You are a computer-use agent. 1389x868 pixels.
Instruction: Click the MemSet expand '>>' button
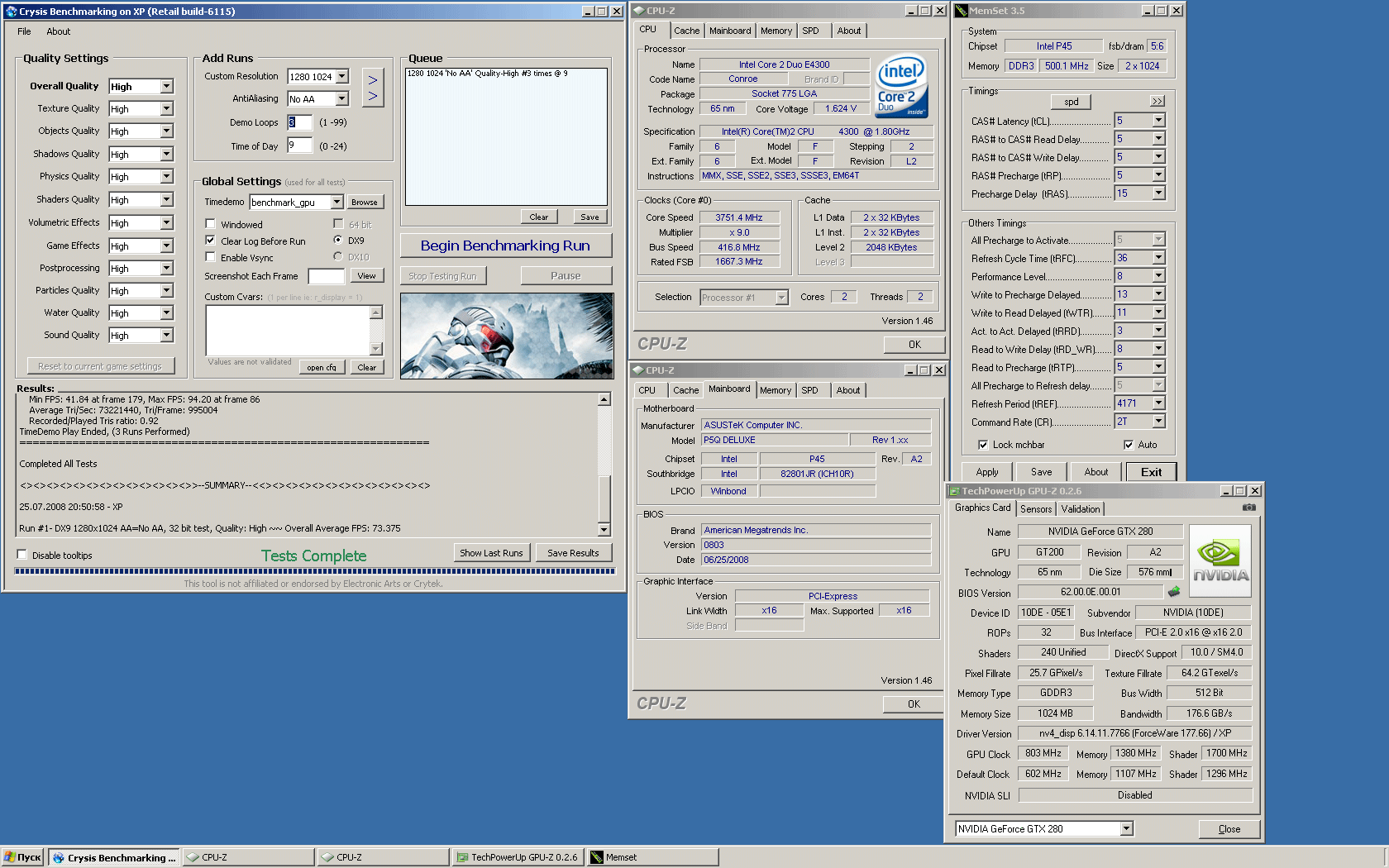1157,102
